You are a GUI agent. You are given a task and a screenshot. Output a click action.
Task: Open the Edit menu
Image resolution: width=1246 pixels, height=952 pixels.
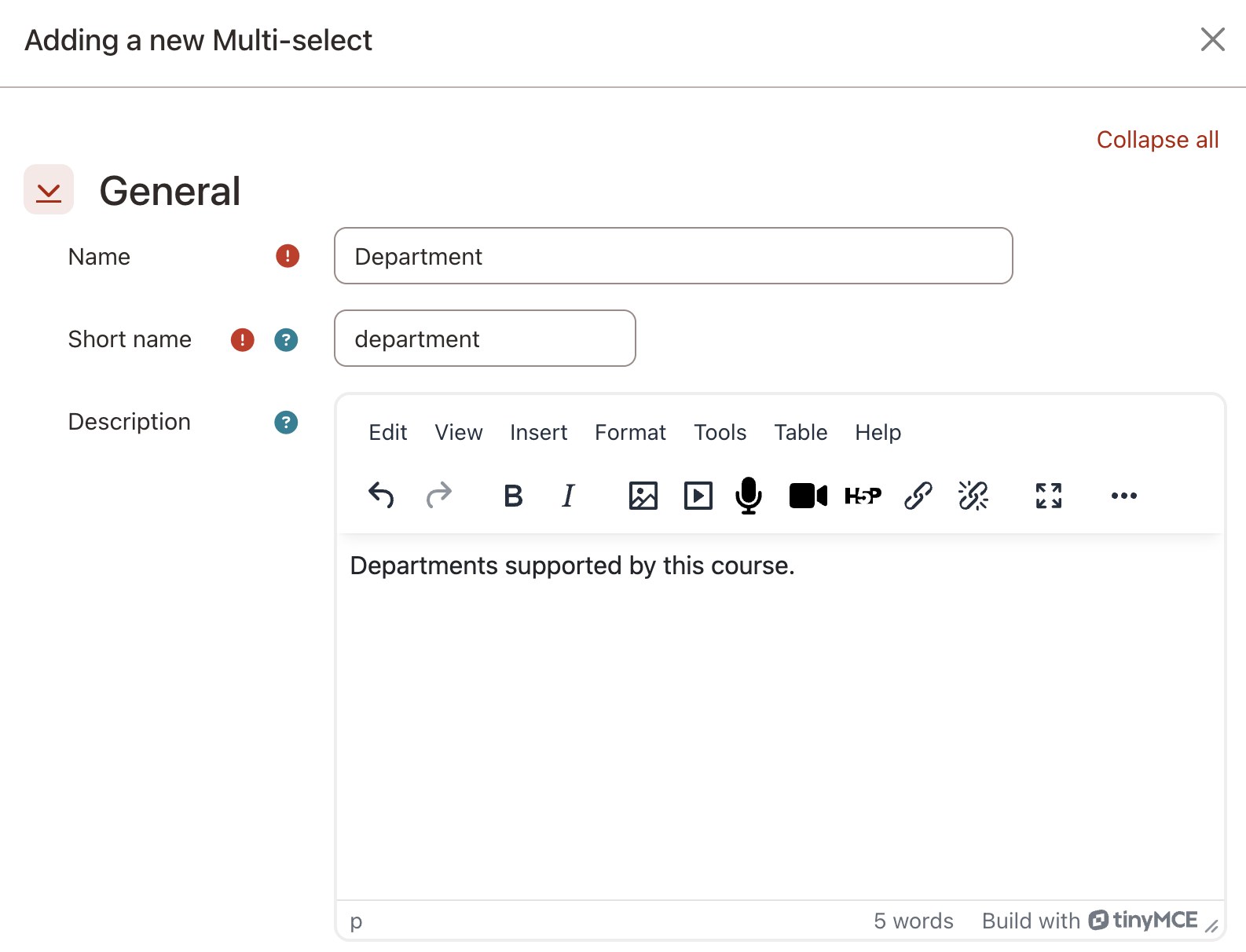tap(388, 433)
